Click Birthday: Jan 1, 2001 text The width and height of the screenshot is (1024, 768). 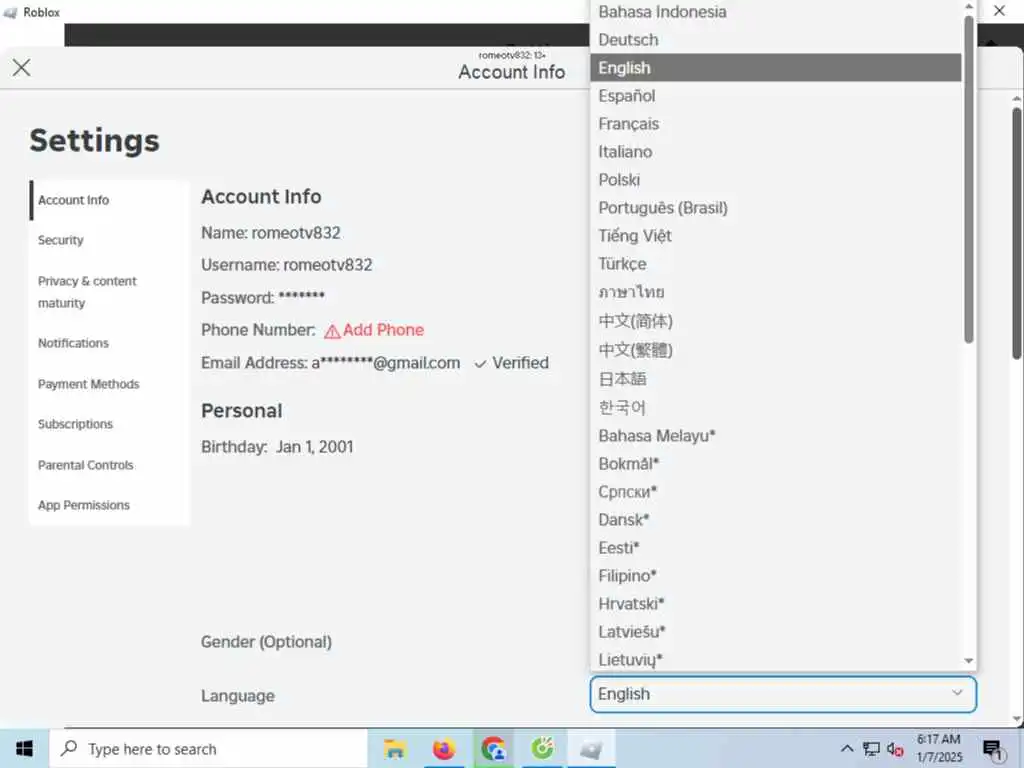pyautogui.click(x=277, y=447)
